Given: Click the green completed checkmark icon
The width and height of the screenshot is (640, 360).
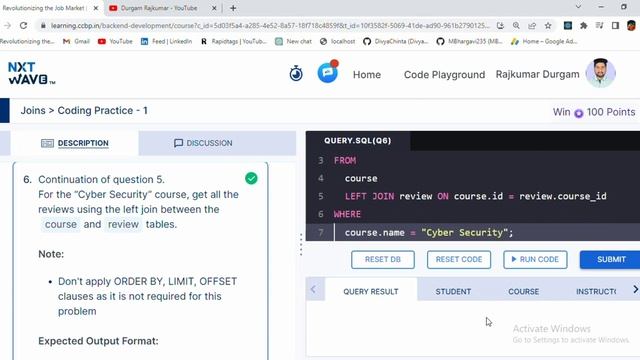Looking at the screenshot, I should (x=251, y=178).
